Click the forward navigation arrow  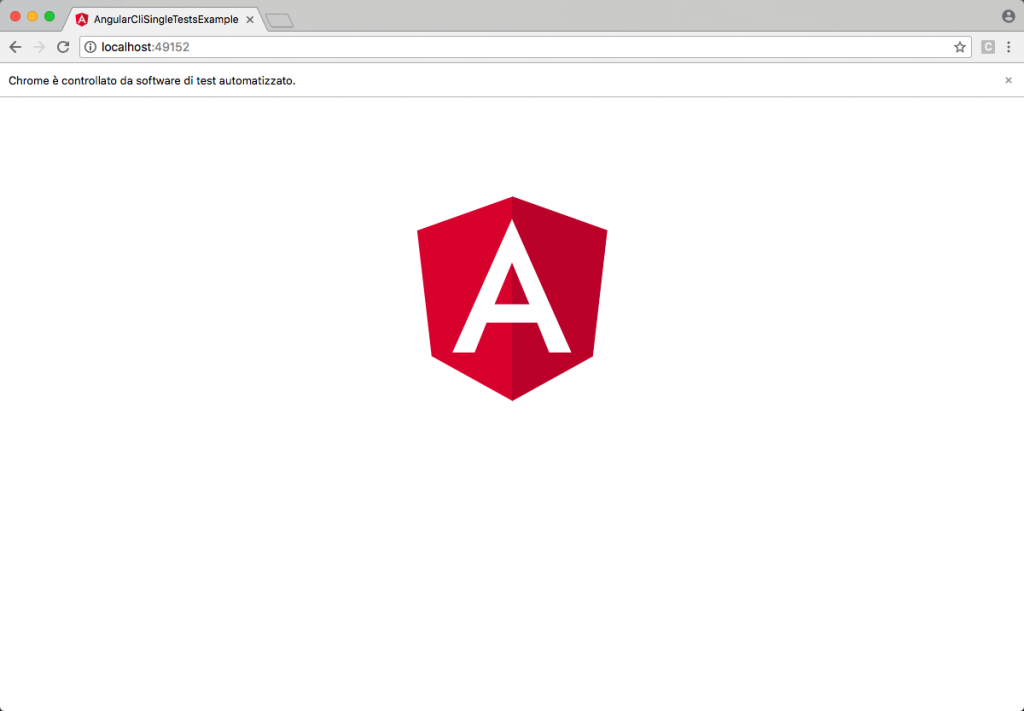point(38,46)
